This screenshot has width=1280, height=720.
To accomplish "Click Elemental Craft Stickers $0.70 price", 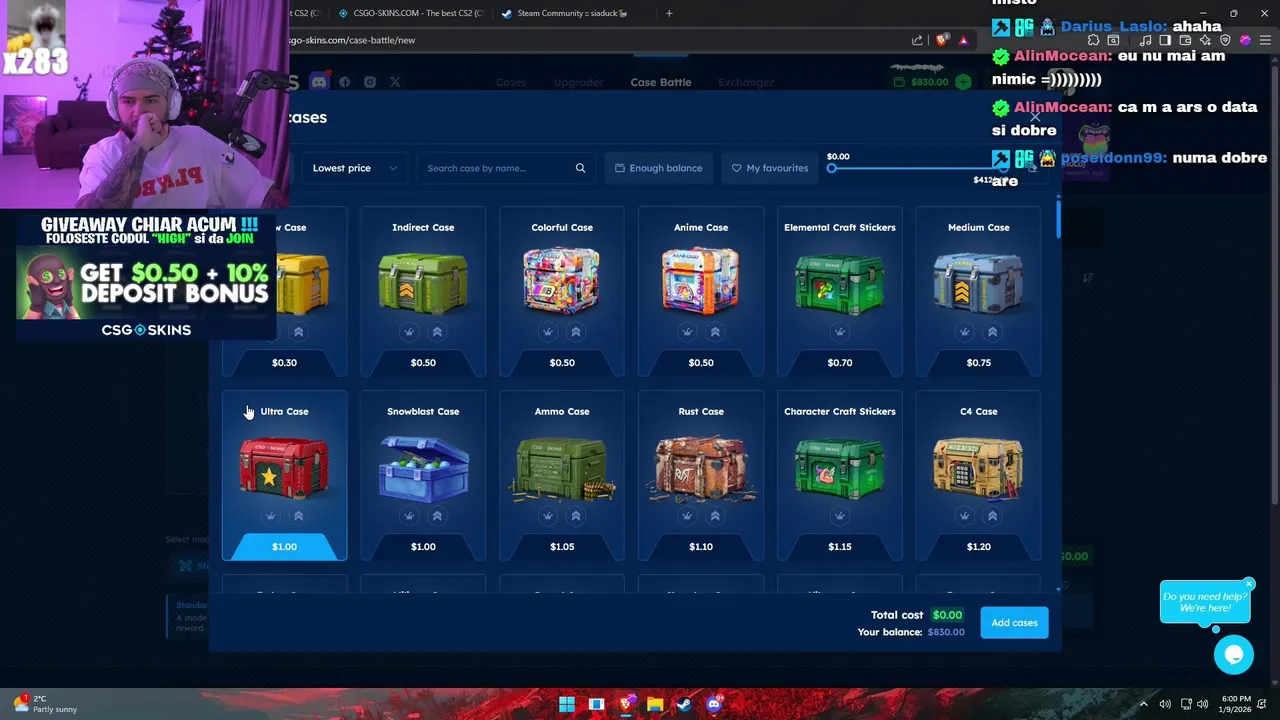I will pyautogui.click(x=840, y=363).
